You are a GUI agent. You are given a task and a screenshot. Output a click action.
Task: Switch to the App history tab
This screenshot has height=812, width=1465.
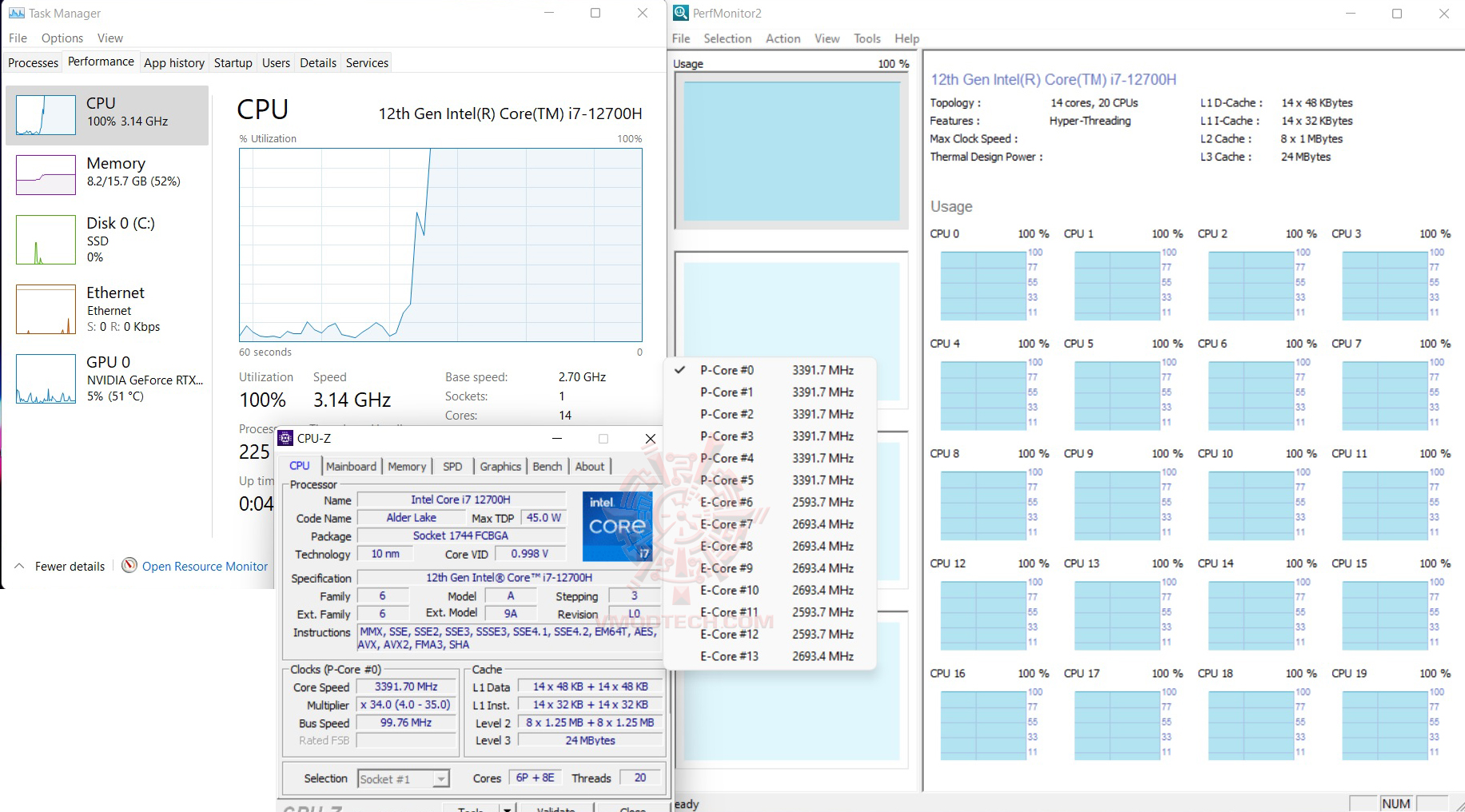pos(174,62)
